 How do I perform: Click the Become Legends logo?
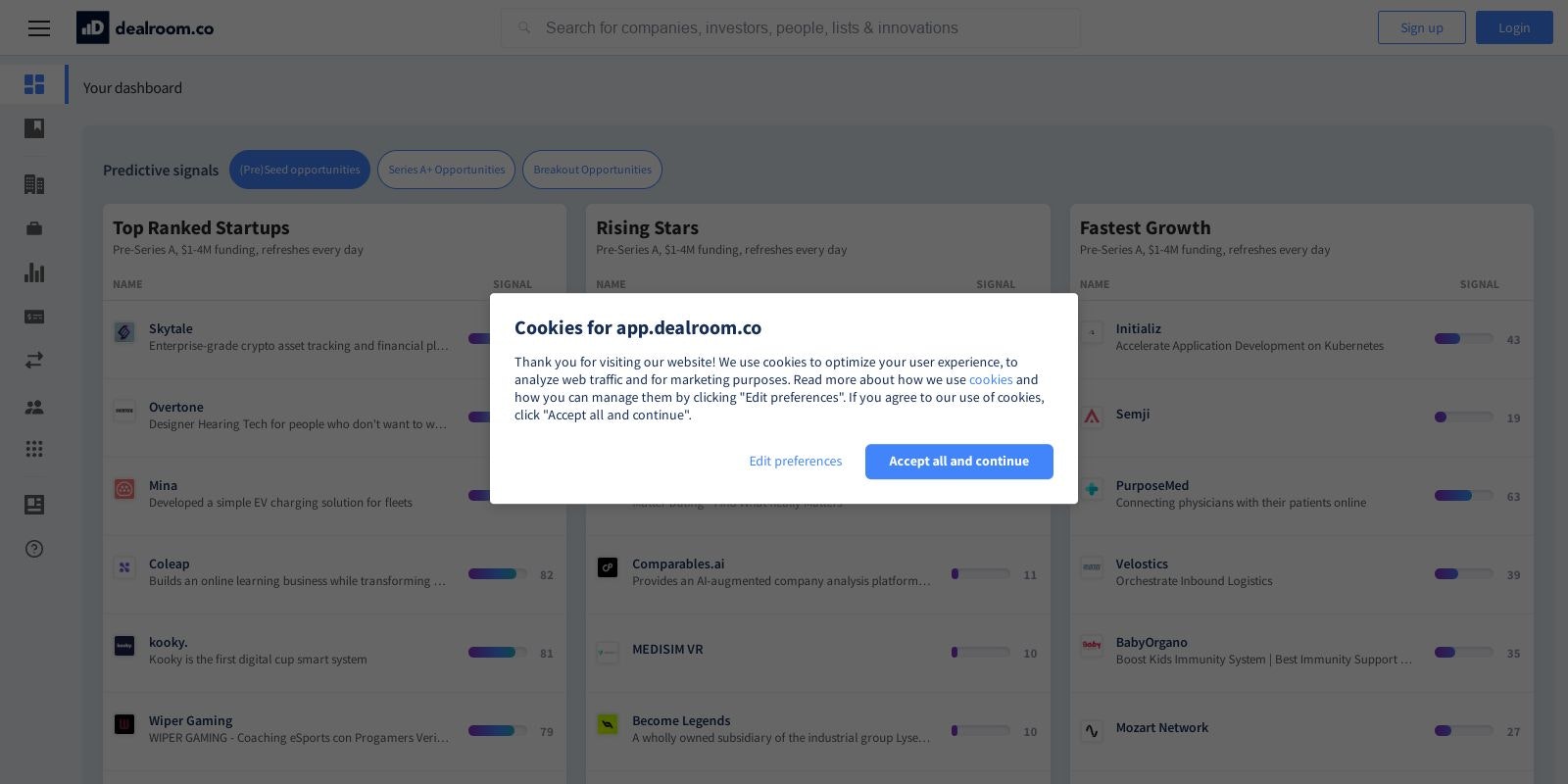[608, 724]
